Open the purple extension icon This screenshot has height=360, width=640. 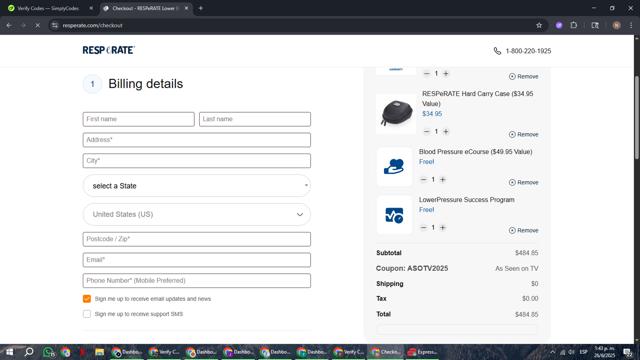pyautogui.click(x=559, y=25)
